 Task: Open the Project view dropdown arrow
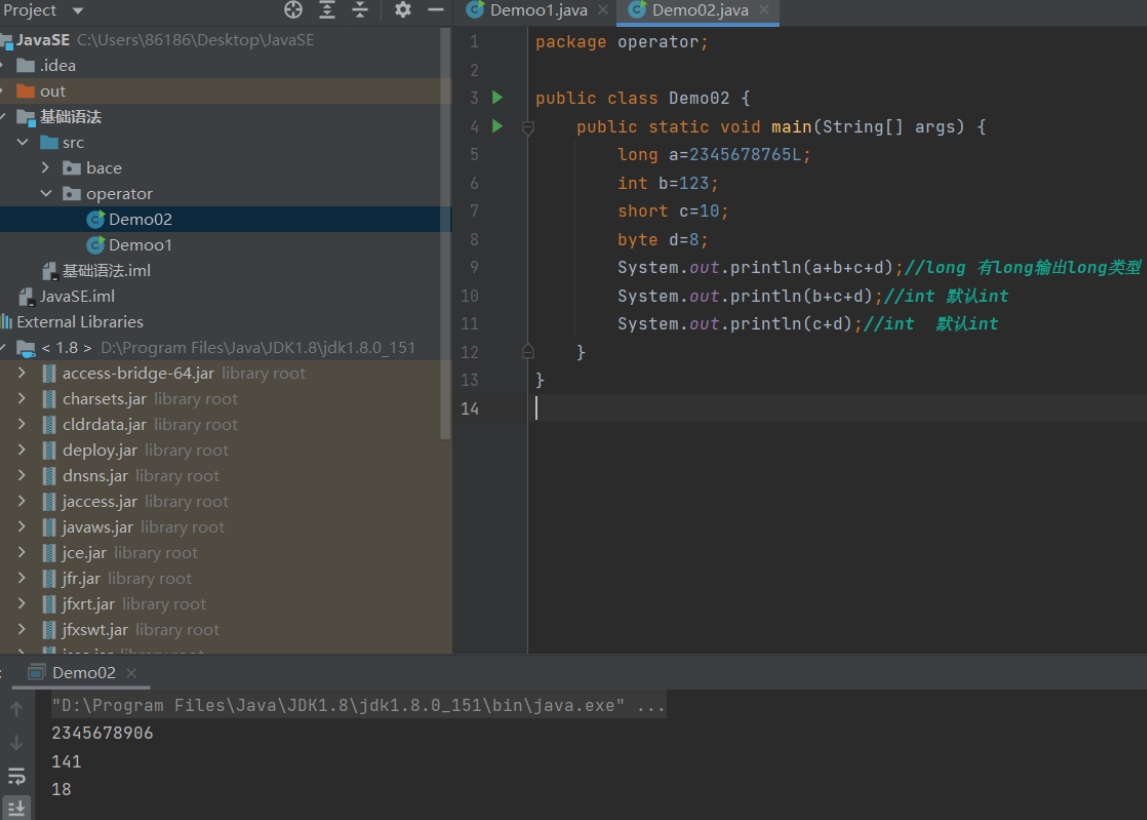pyautogui.click(x=78, y=11)
